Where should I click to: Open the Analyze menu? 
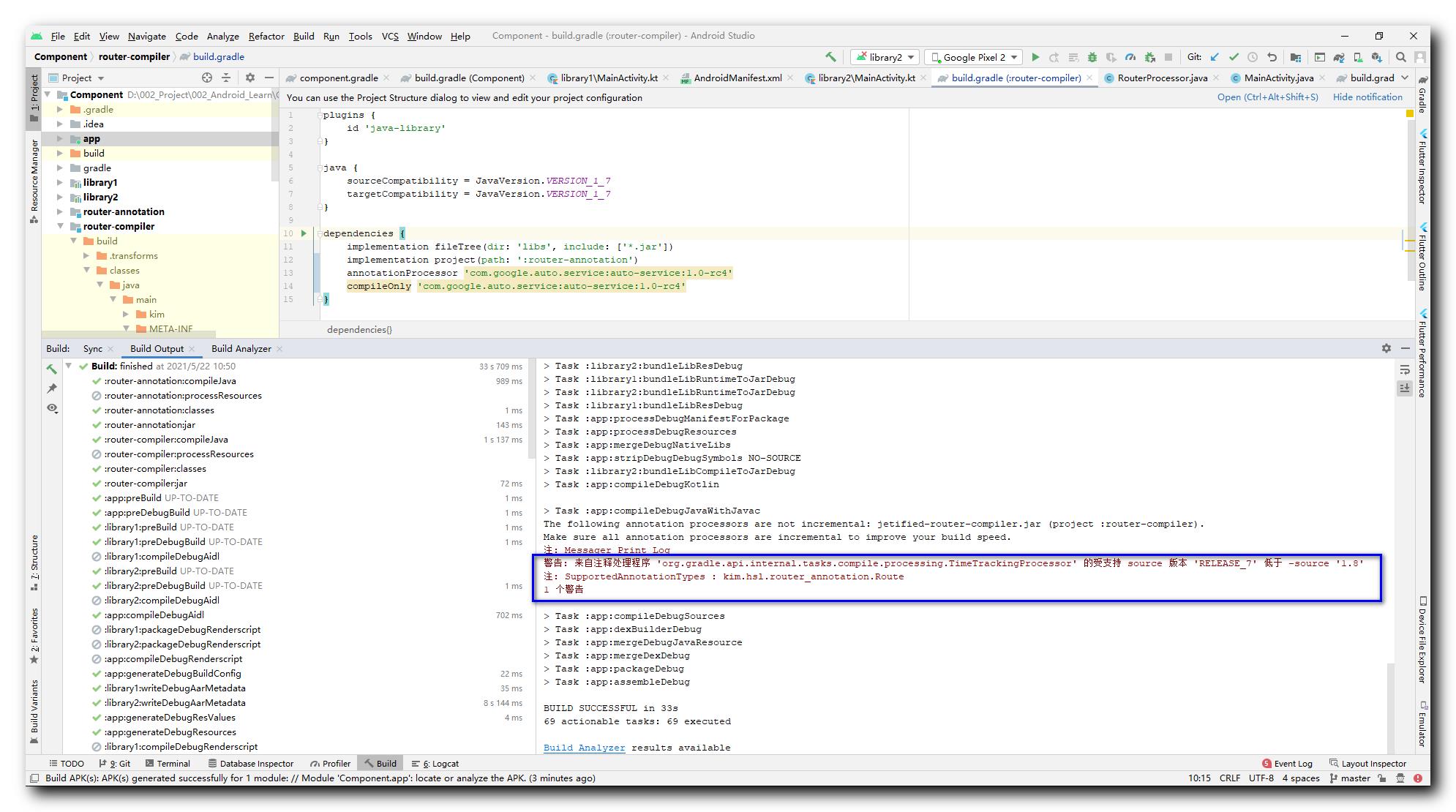click(x=222, y=36)
